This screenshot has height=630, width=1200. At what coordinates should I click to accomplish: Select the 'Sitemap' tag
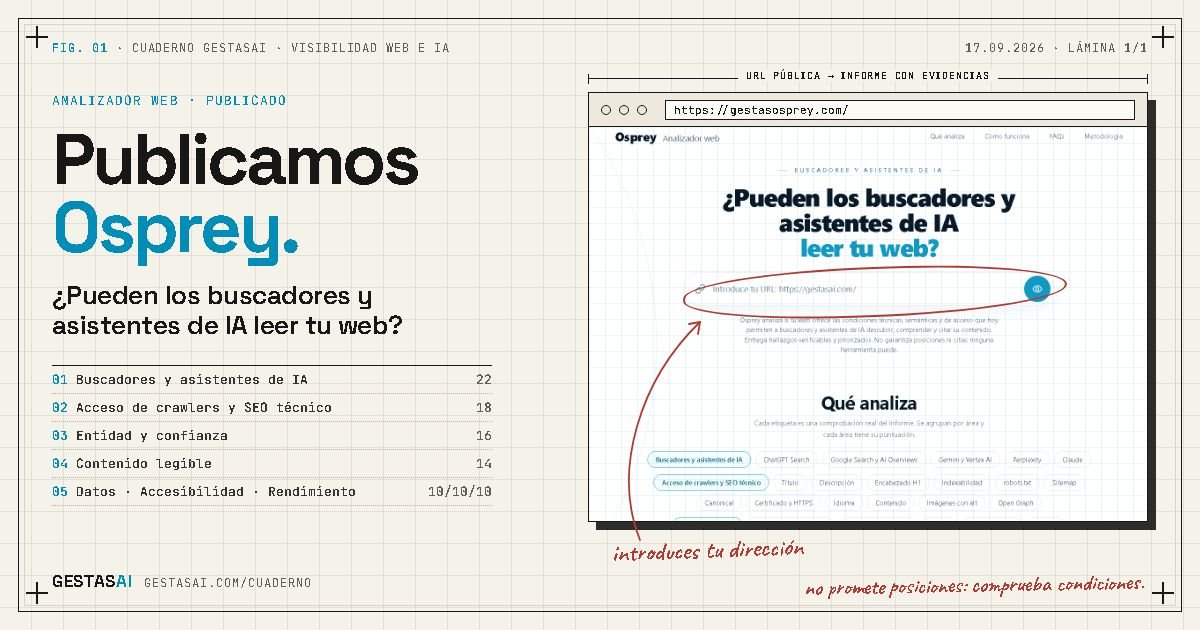1064,482
